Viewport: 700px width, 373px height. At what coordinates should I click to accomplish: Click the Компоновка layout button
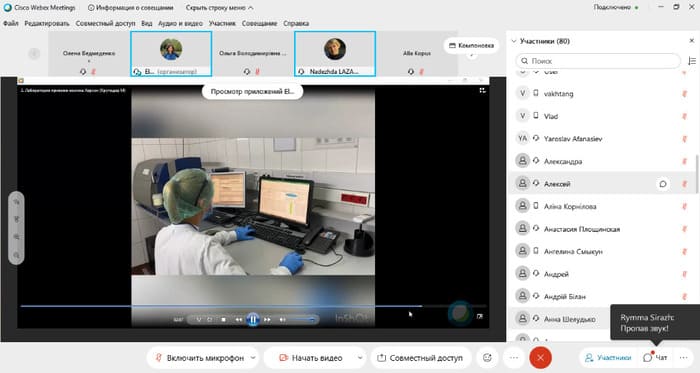pos(471,46)
